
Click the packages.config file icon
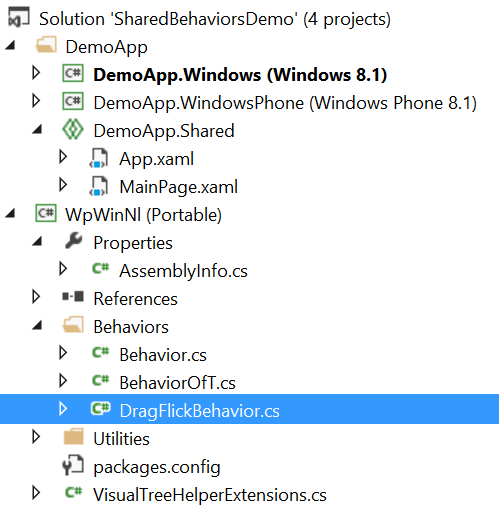(73, 465)
